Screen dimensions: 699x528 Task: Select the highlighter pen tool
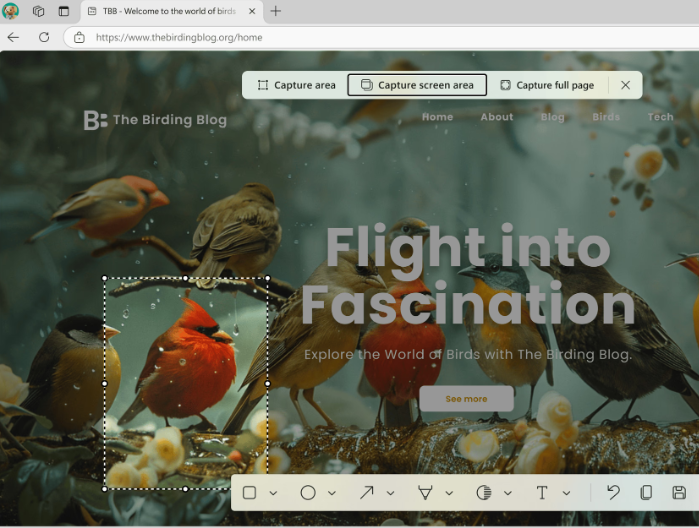click(425, 493)
